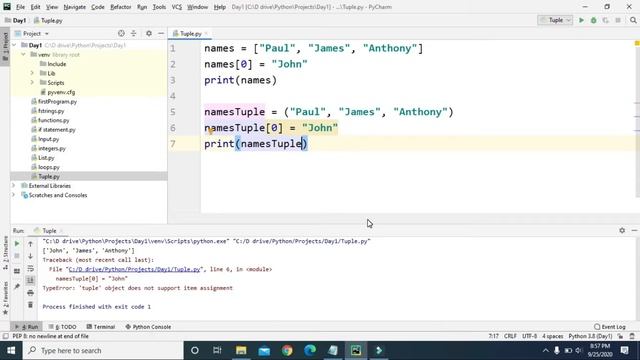Open the Python Console tool window

[148, 327]
